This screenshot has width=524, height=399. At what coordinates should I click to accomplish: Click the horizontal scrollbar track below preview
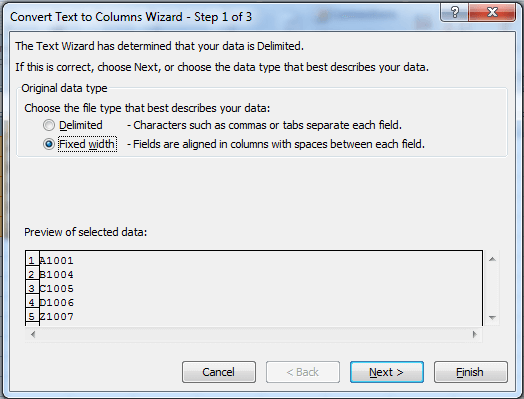pyautogui.click(x=254, y=334)
